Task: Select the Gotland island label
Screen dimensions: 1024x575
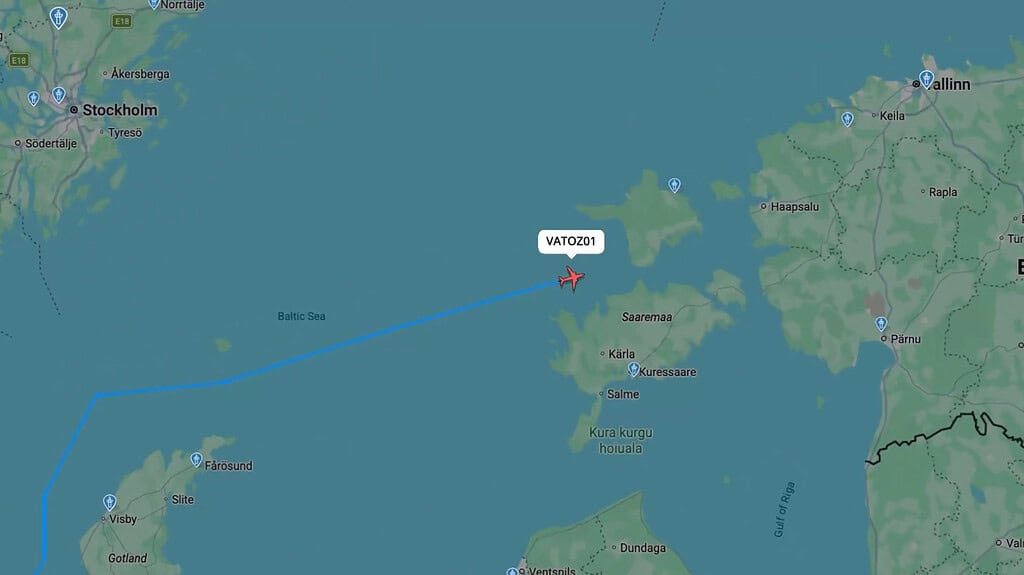Action: [127, 558]
